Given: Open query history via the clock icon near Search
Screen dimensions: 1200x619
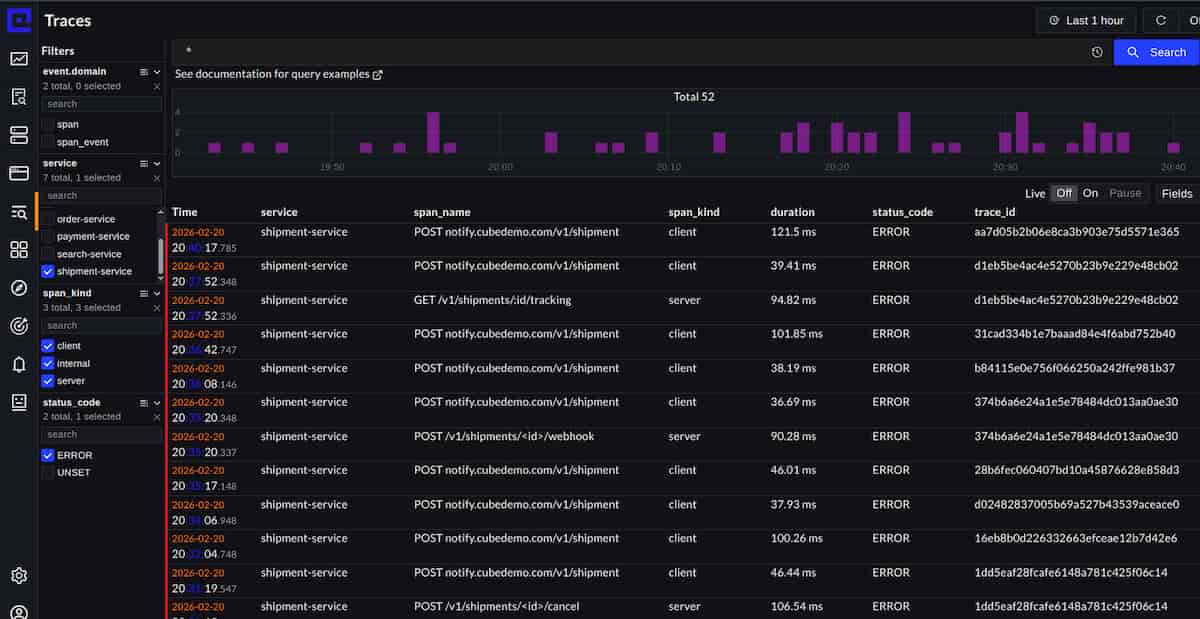Looking at the screenshot, I should point(1096,51).
